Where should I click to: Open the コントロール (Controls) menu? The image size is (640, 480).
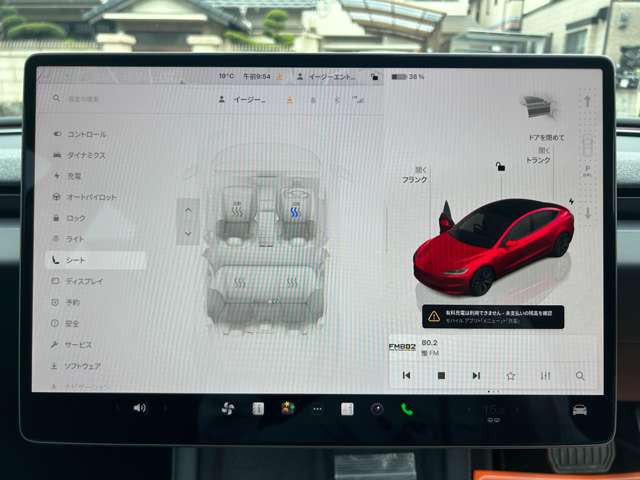click(x=80, y=134)
